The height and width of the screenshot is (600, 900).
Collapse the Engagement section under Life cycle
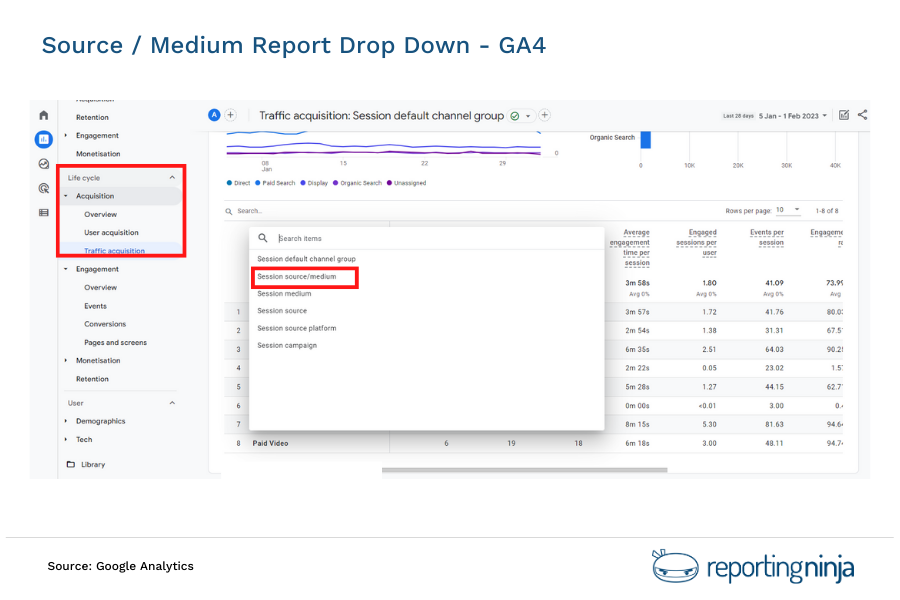(66, 269)
